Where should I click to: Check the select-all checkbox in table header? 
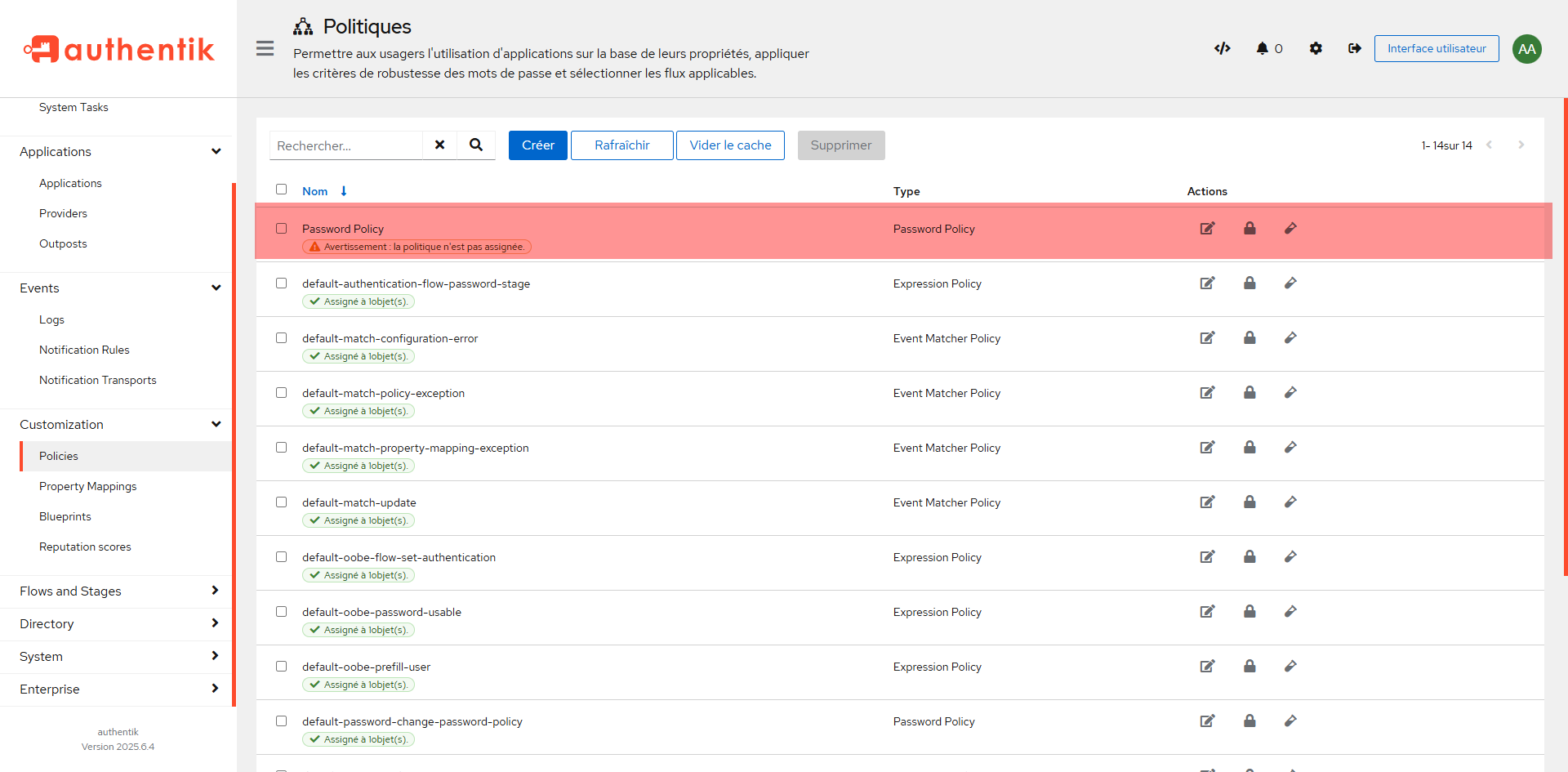[x=282, y=190]
